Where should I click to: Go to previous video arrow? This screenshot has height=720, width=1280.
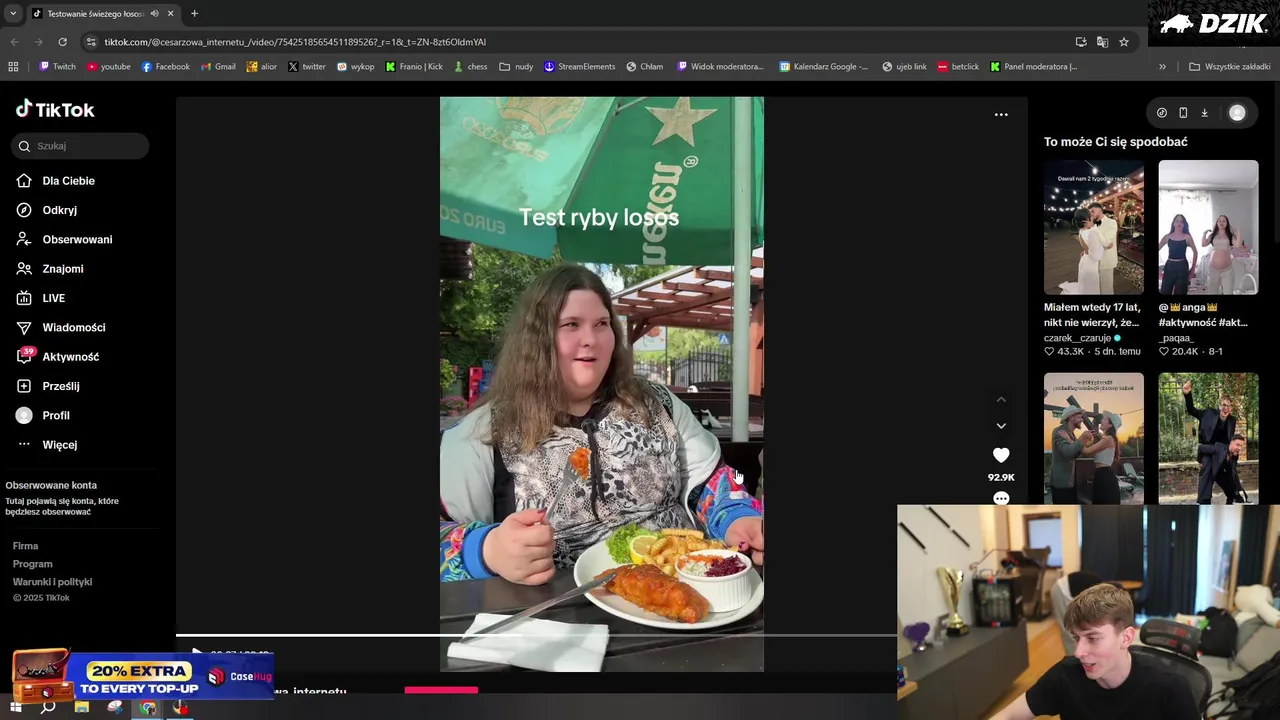point(1001,400)
